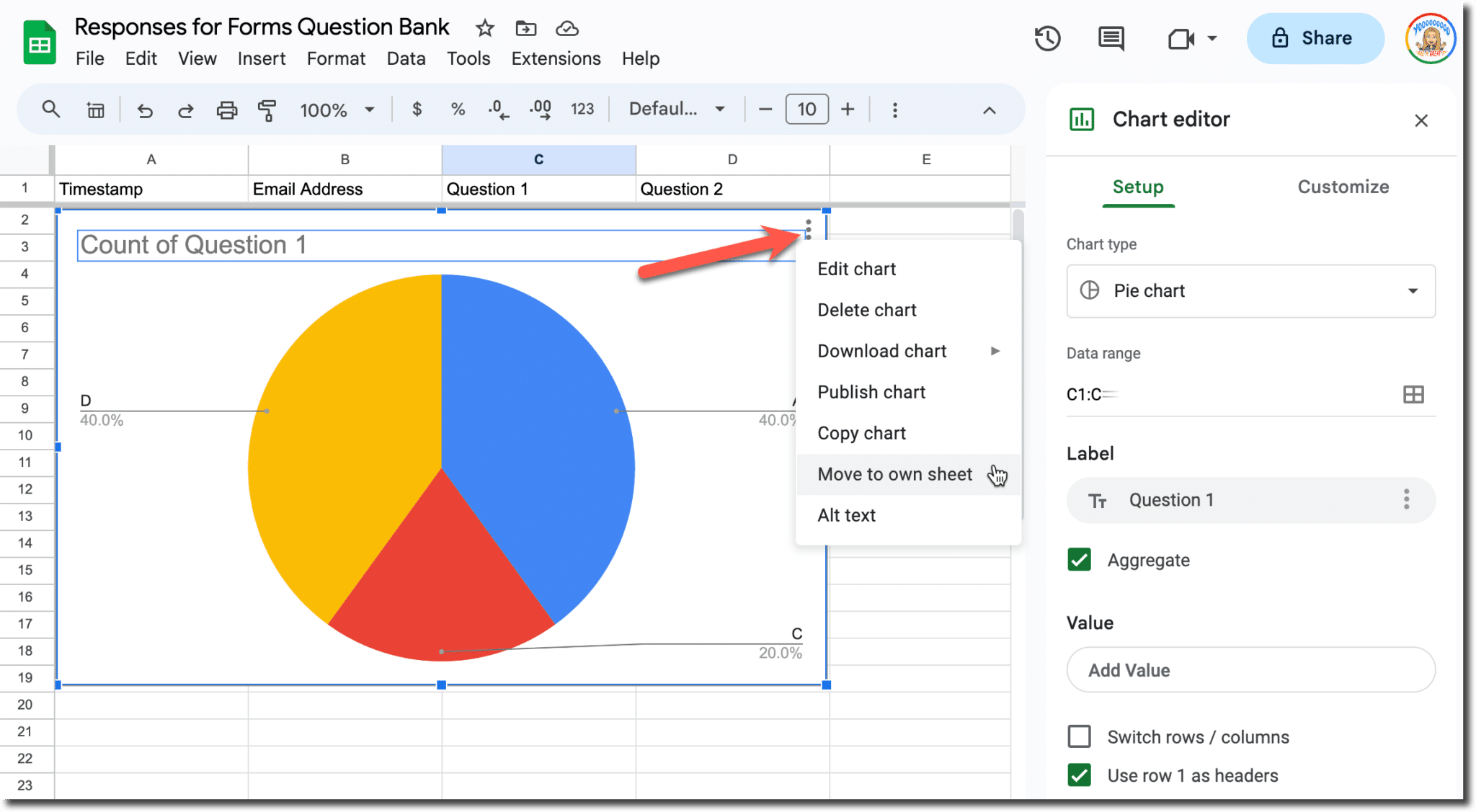This screenshot has width=1476, height=812.
Task: Click the redo arrow
Action: click(x=186, y=110)
